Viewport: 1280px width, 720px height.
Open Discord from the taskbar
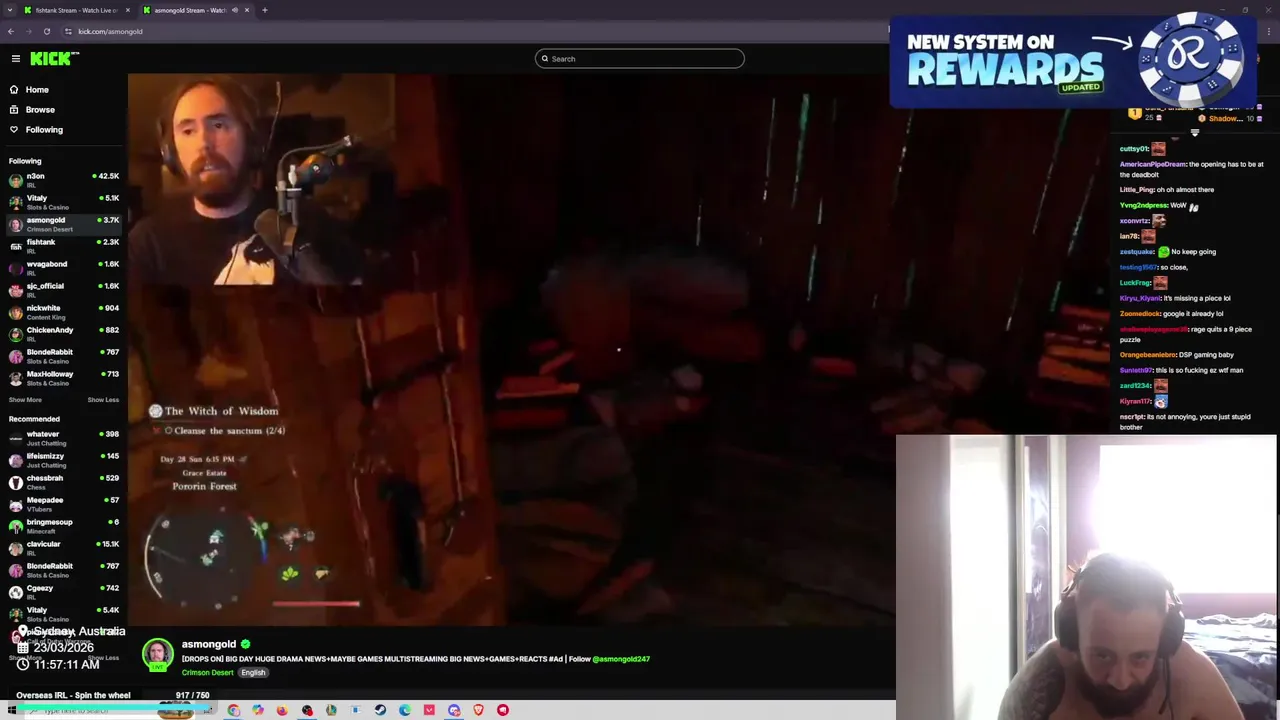pyautogui.click(x=454, y=710)
